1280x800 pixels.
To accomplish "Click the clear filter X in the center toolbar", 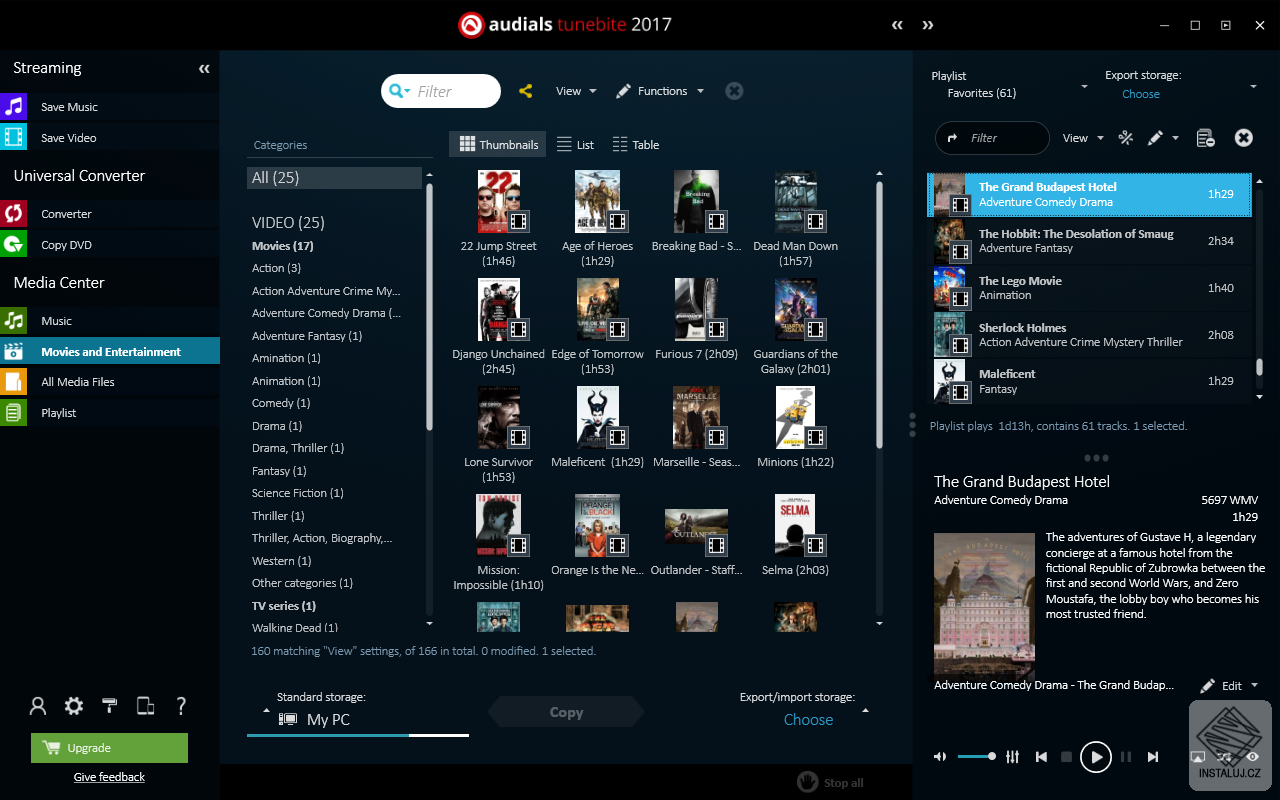I will pyautogui.click(x=734, y=91).
